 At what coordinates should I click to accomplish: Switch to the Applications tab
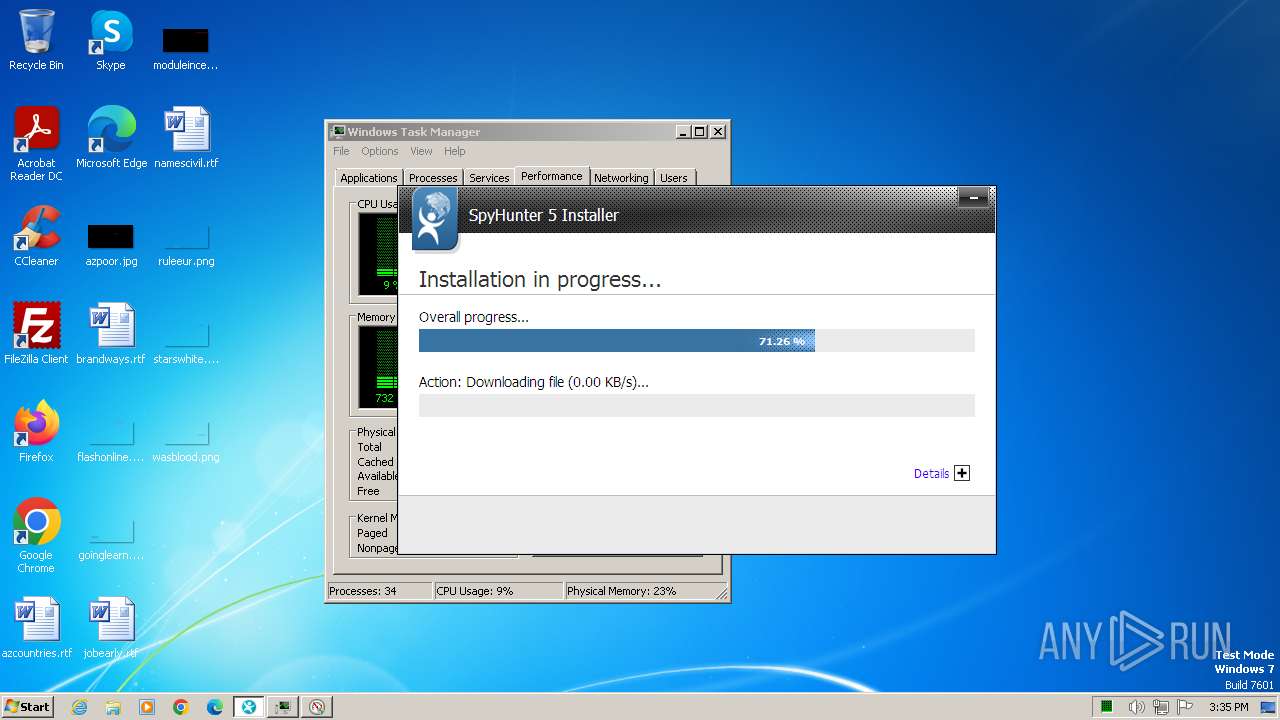pyautogui.click(x=369, y=178)
